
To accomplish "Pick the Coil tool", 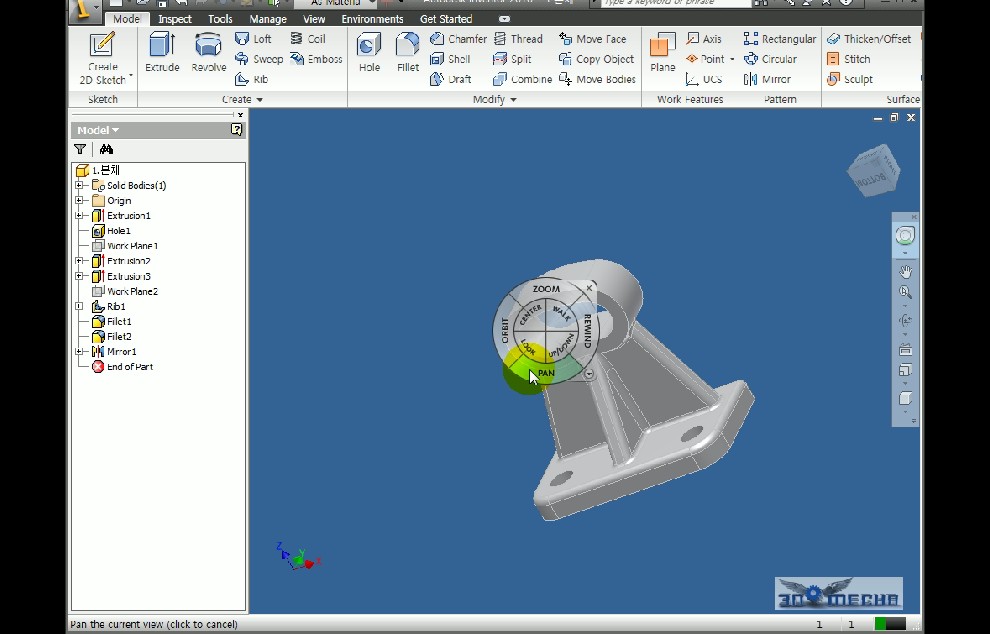I will tap(307, 39).
